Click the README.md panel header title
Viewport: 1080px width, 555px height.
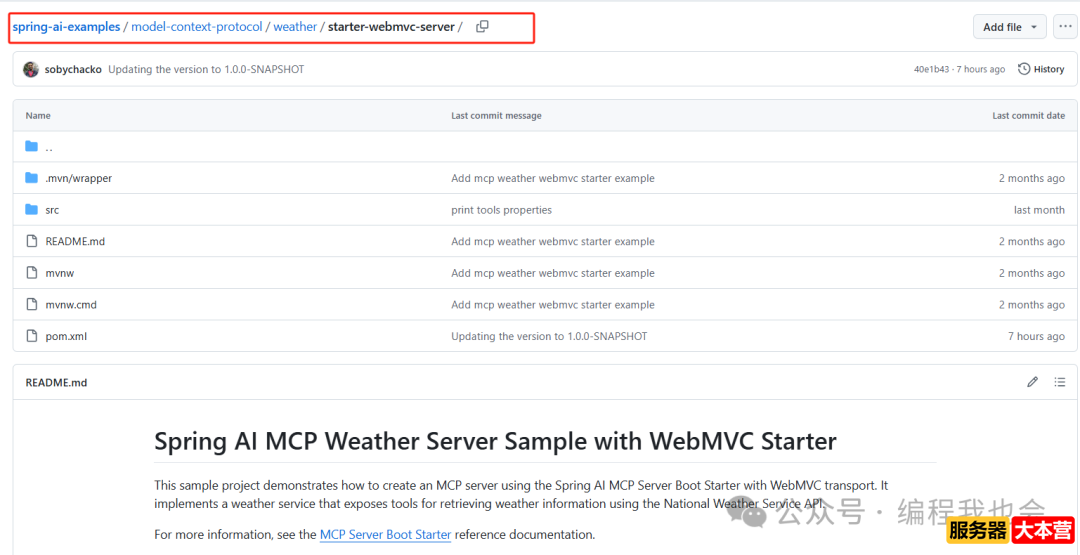(56, 382)
